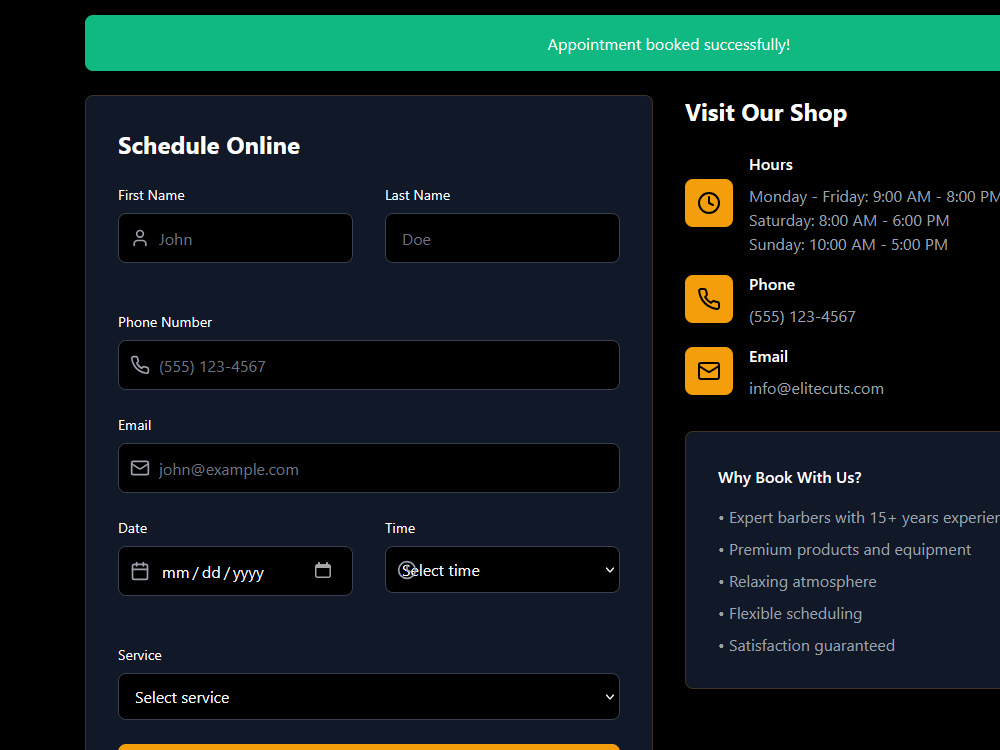
Task: Focus the First Name input field
Action: 235,238
